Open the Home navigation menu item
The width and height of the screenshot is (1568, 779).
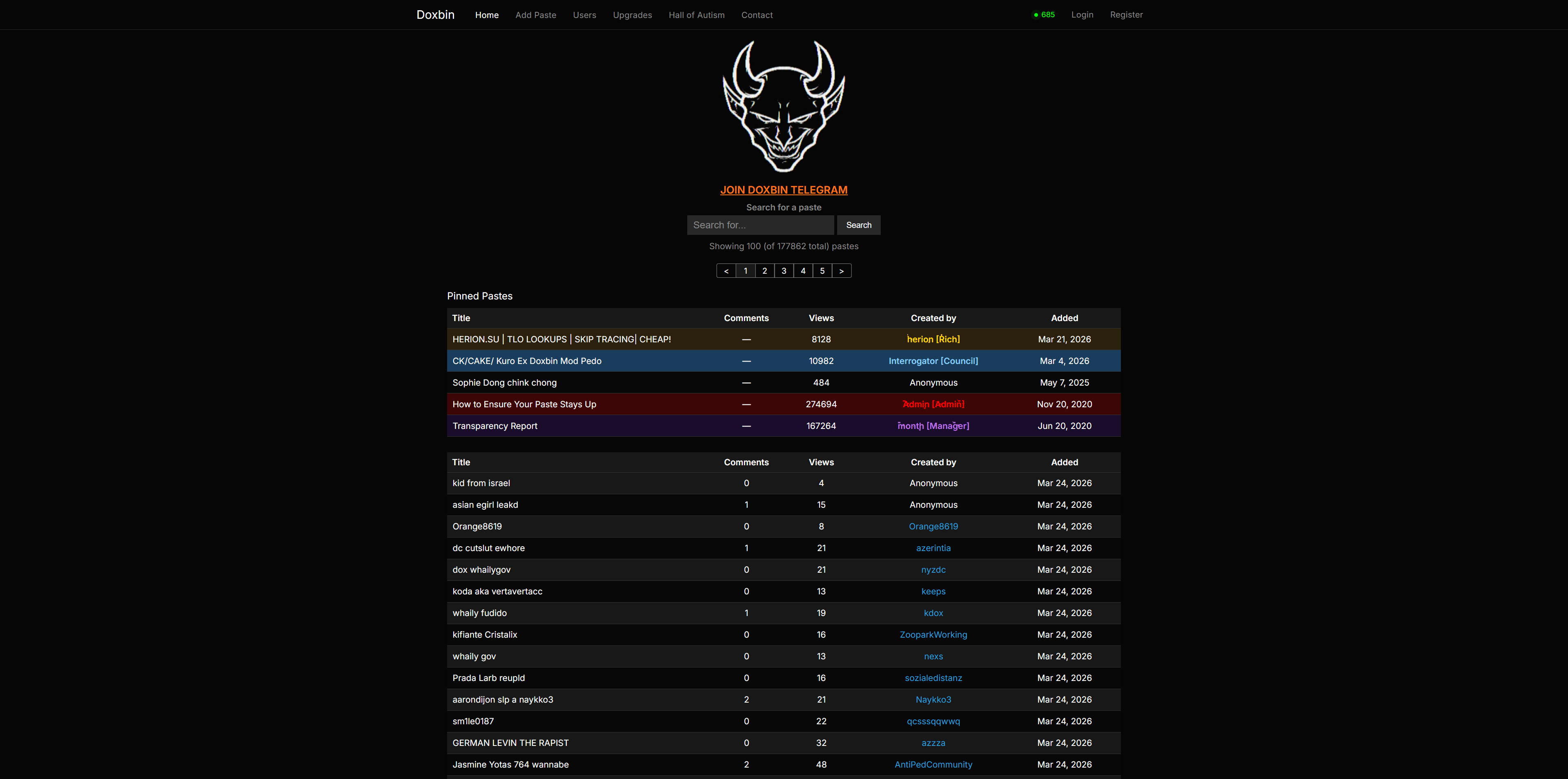click(486, 15)
